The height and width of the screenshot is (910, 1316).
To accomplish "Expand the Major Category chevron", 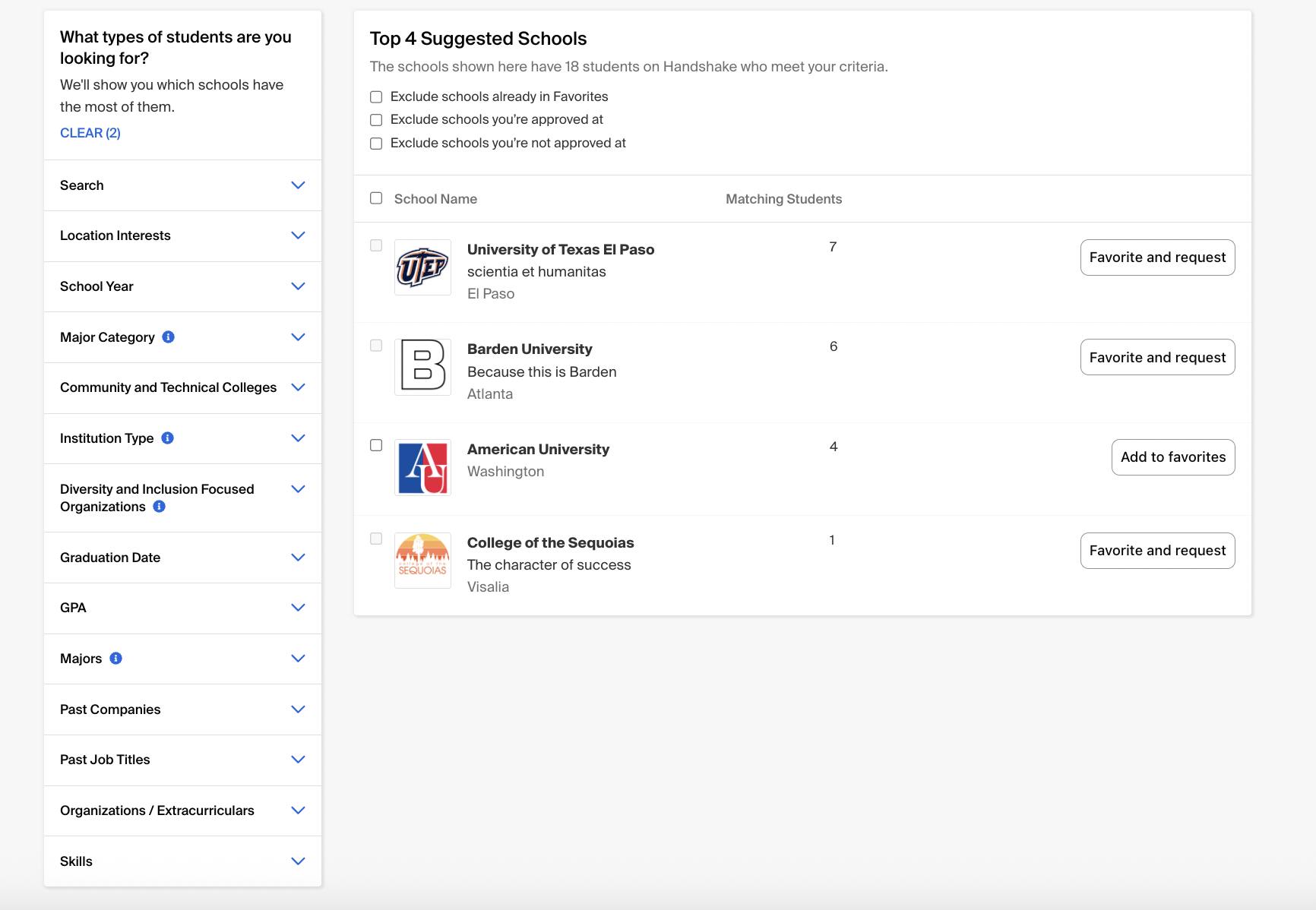I will point(298,337).
